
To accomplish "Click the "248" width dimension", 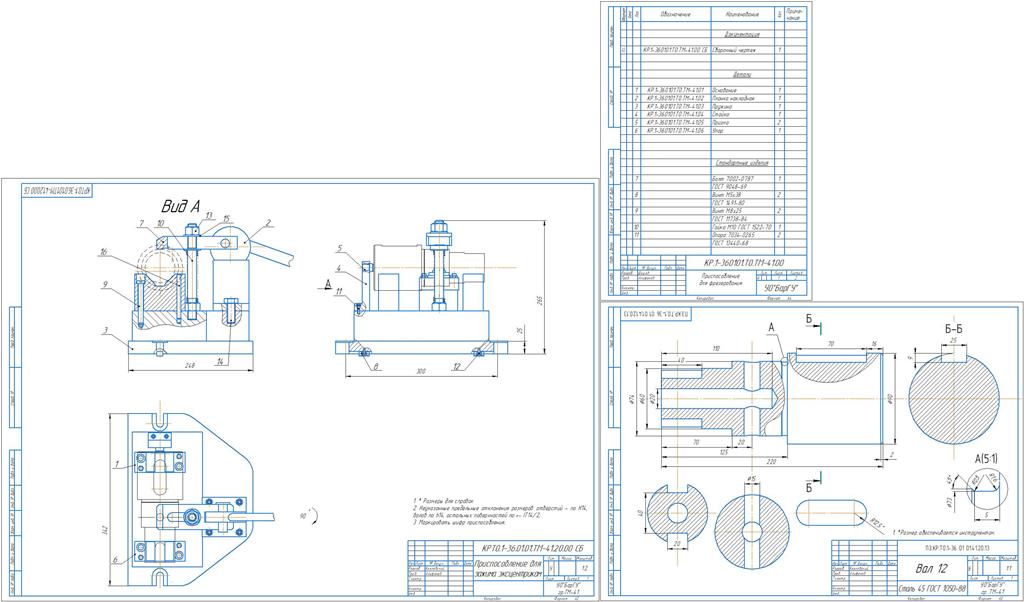I will [189, 366].
